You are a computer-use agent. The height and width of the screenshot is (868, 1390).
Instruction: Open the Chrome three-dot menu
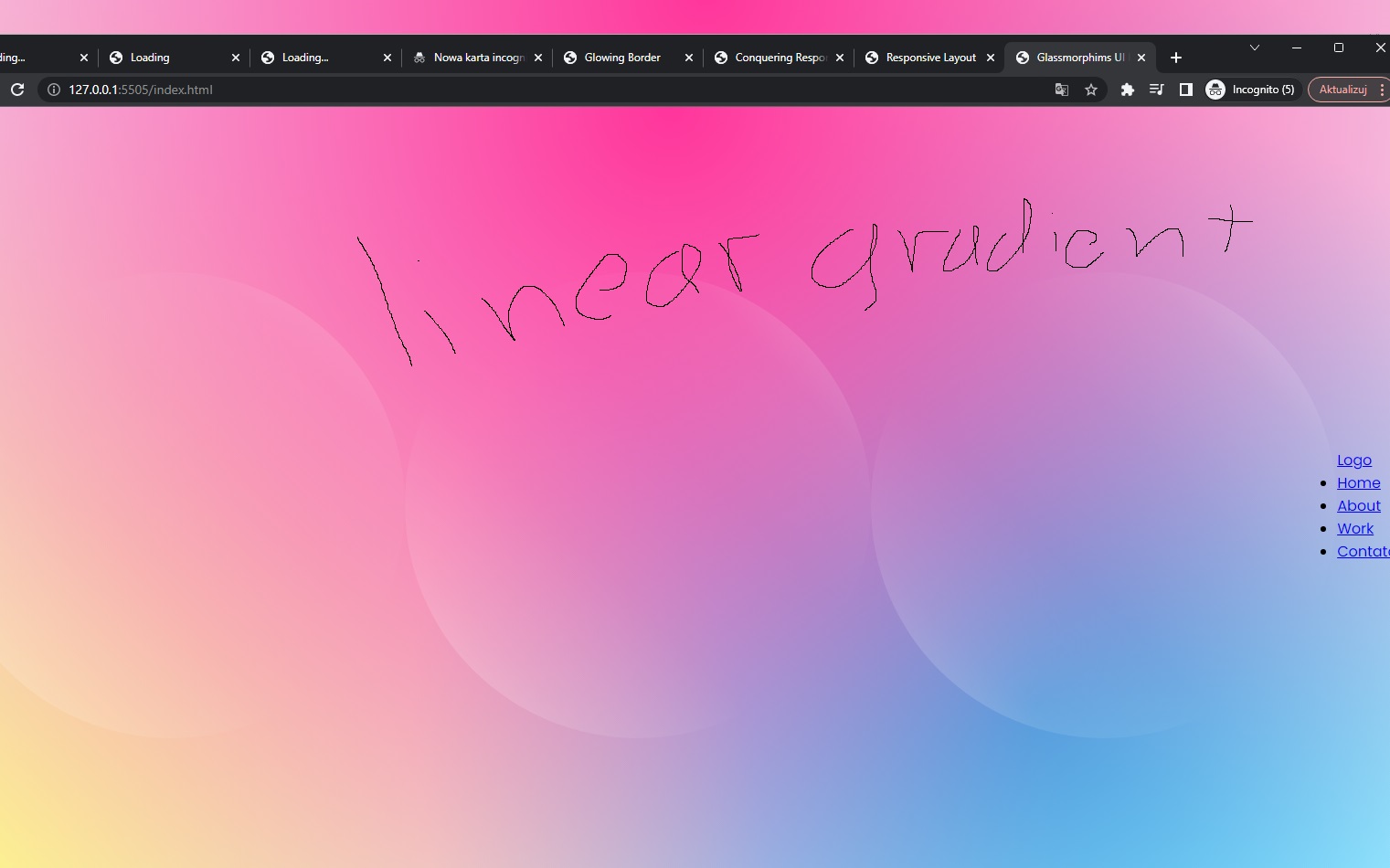pyautogui.click(x=1382, y=90)
